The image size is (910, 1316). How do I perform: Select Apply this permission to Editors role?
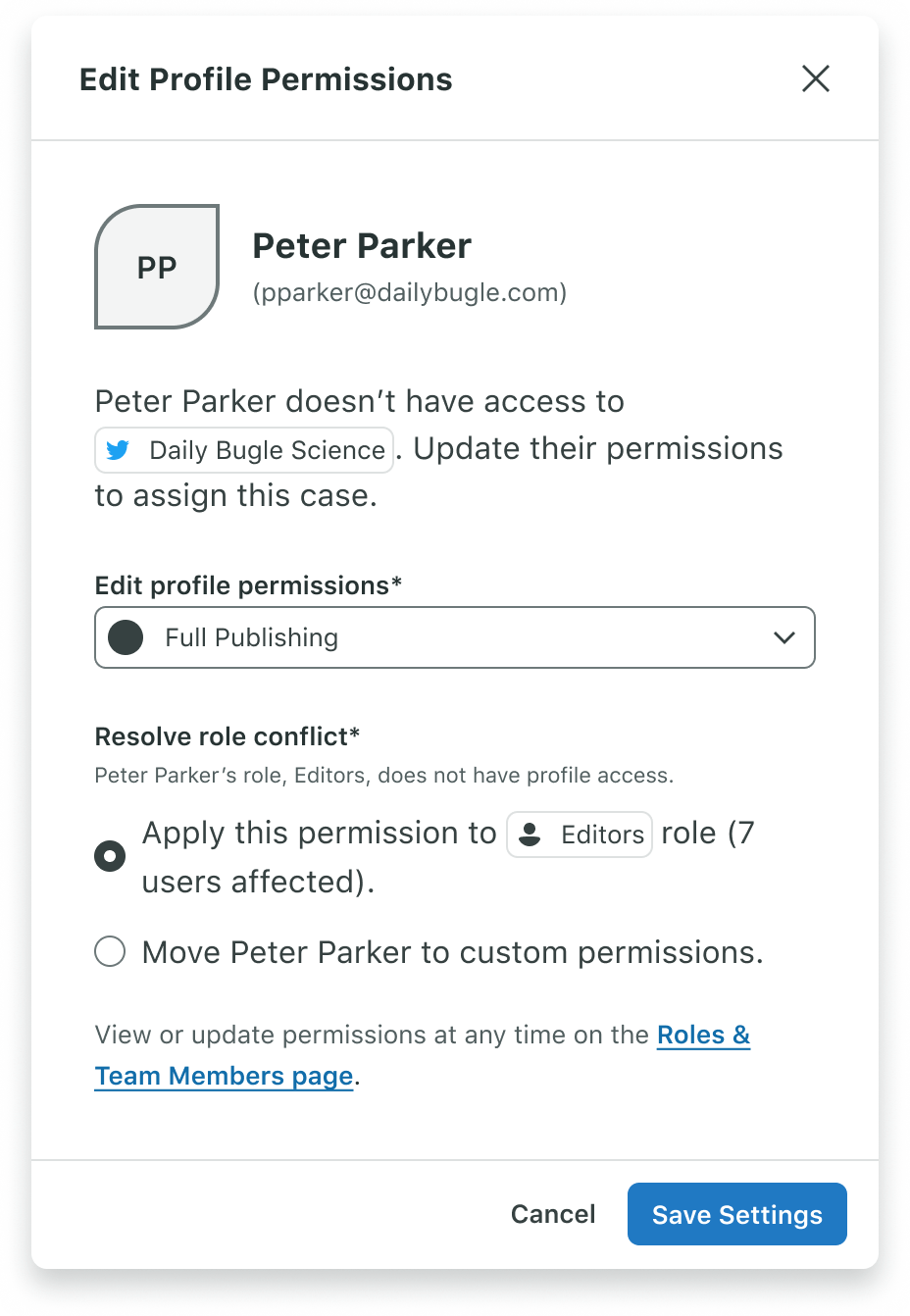[x=110, y=856]
